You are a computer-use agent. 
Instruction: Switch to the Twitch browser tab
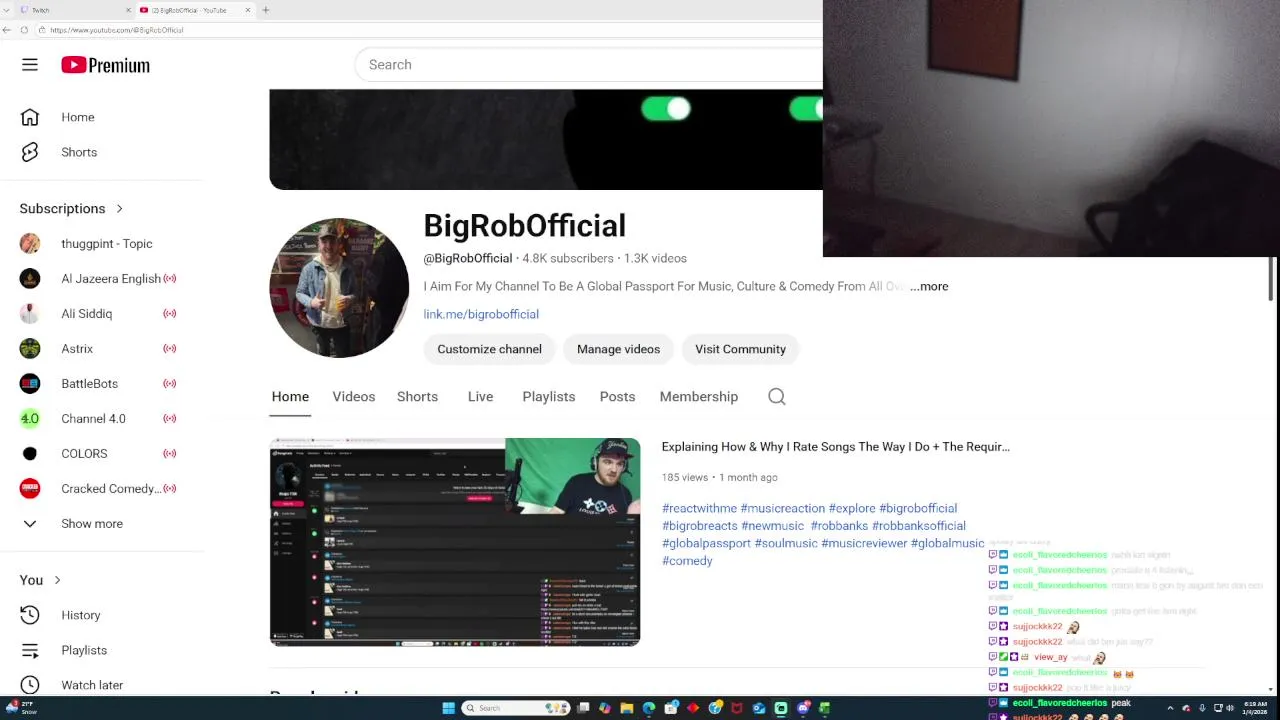75,10
